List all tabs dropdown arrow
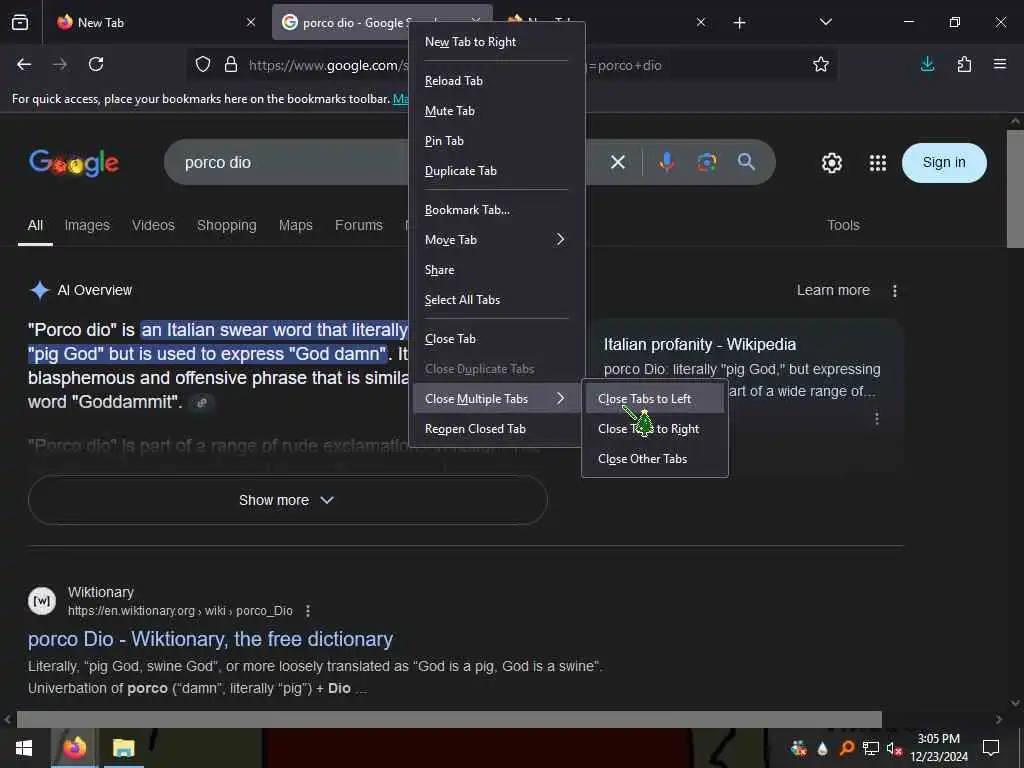This screenshot has height=768, width=1024. [x=825, y=22]
